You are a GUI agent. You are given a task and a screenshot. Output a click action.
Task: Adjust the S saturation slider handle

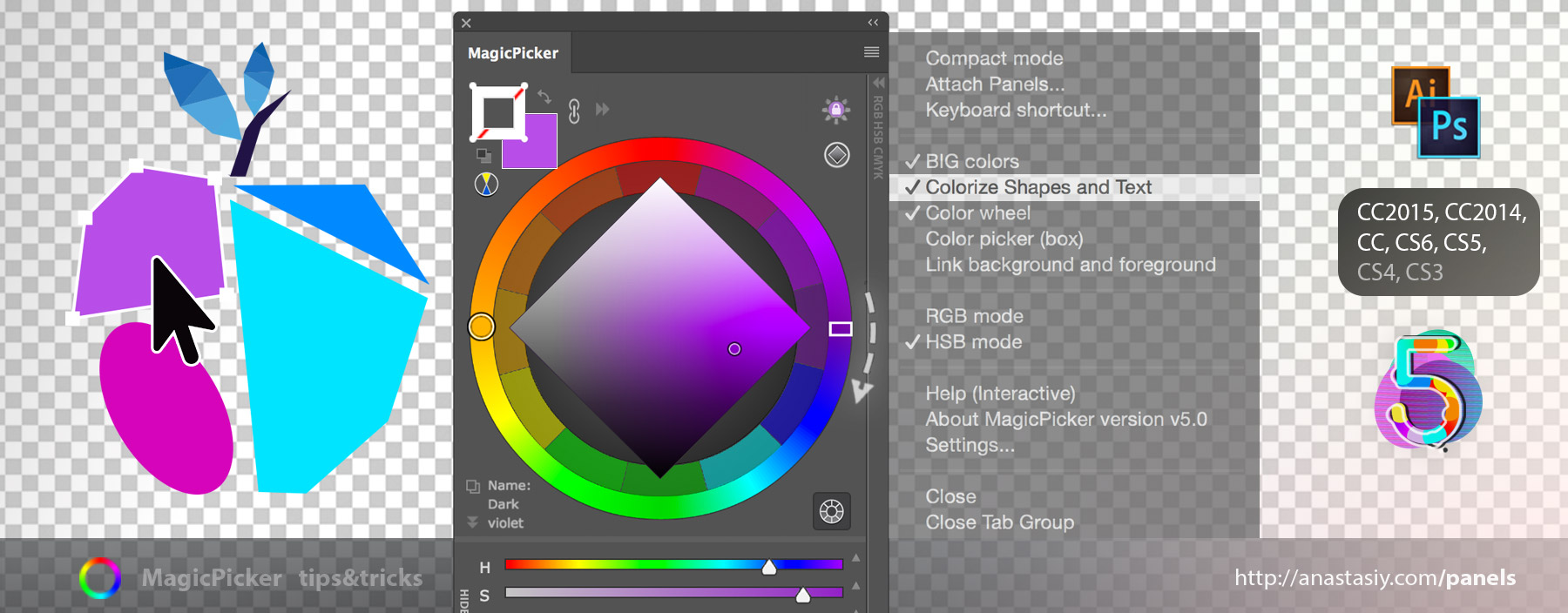(803, 595)
